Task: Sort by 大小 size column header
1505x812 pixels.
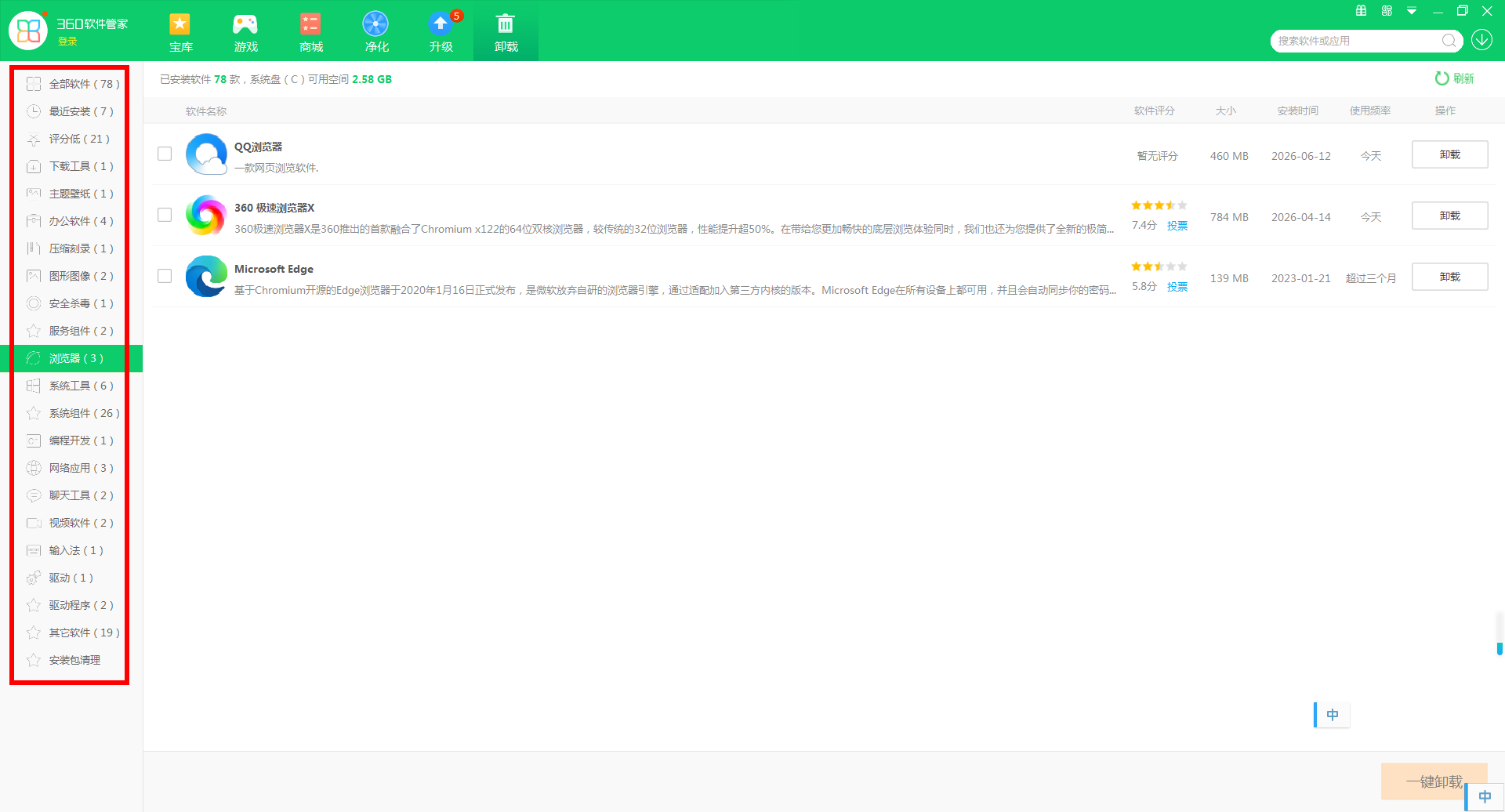Action: [x=1226, y=111]
